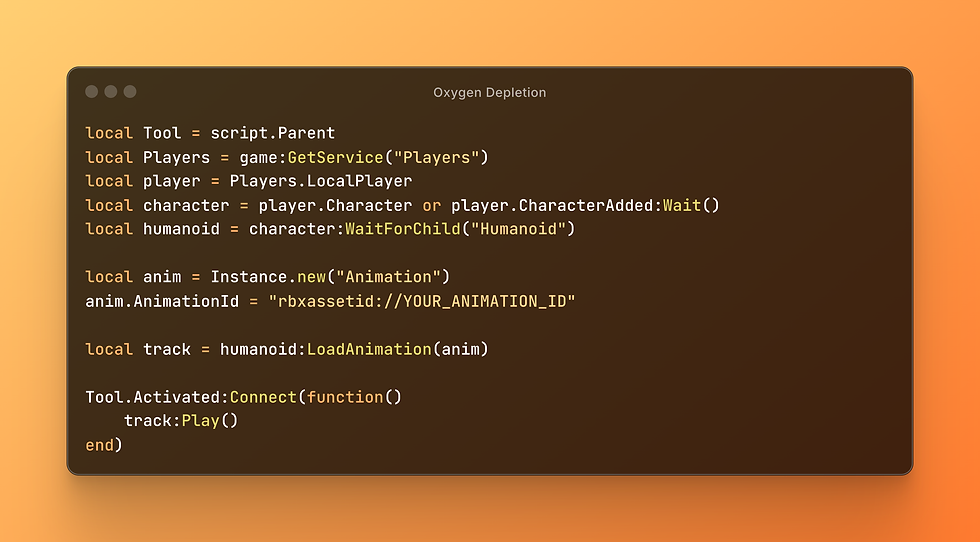This screenshot has height=542, width=980.
Task: Click the middle gray window dot
Action: pyautogui.click(x=111, y=92)
